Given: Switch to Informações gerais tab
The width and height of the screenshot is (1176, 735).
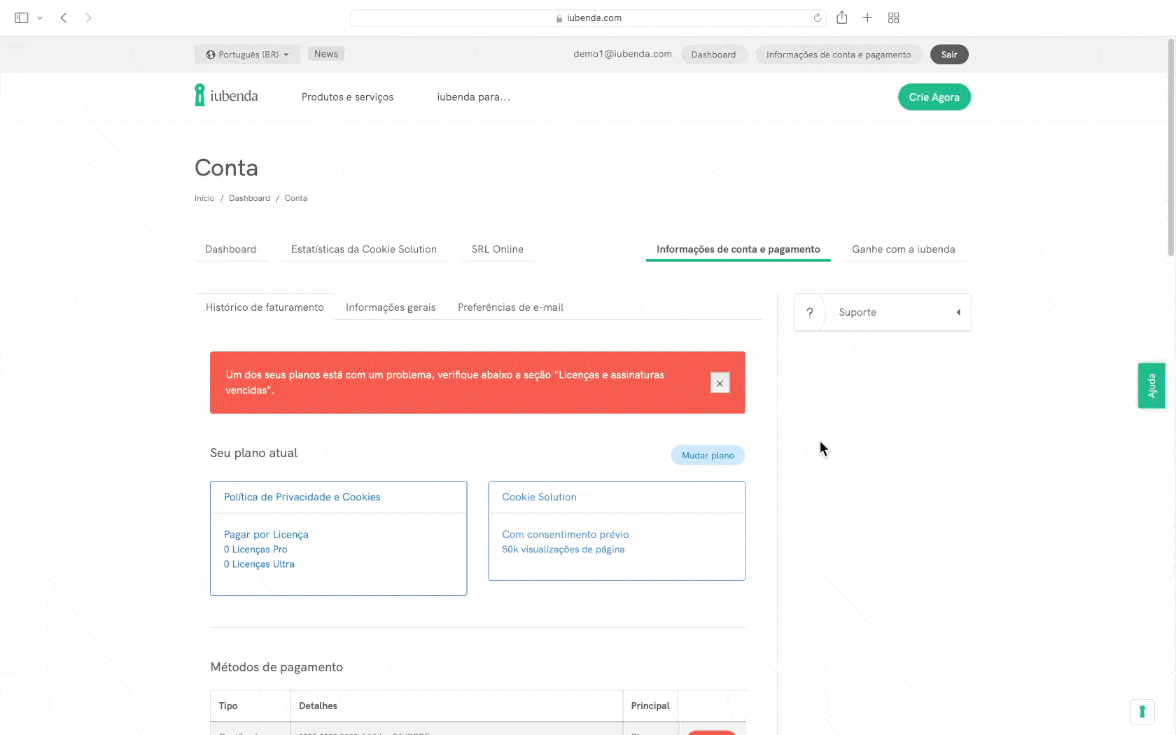Looking at the screenshot, I should [390, 307].
